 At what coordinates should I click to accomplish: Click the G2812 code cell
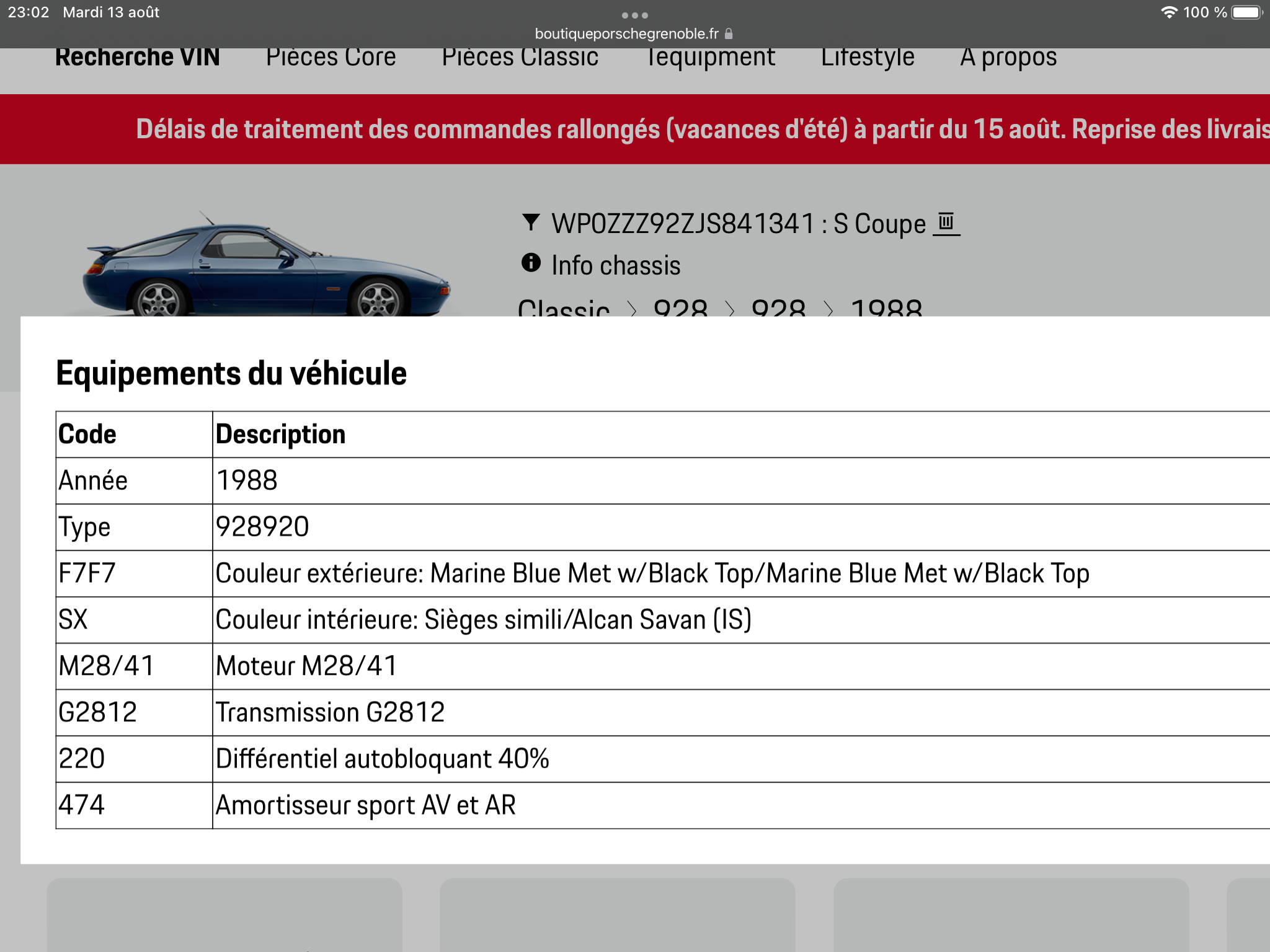point(134,713)
